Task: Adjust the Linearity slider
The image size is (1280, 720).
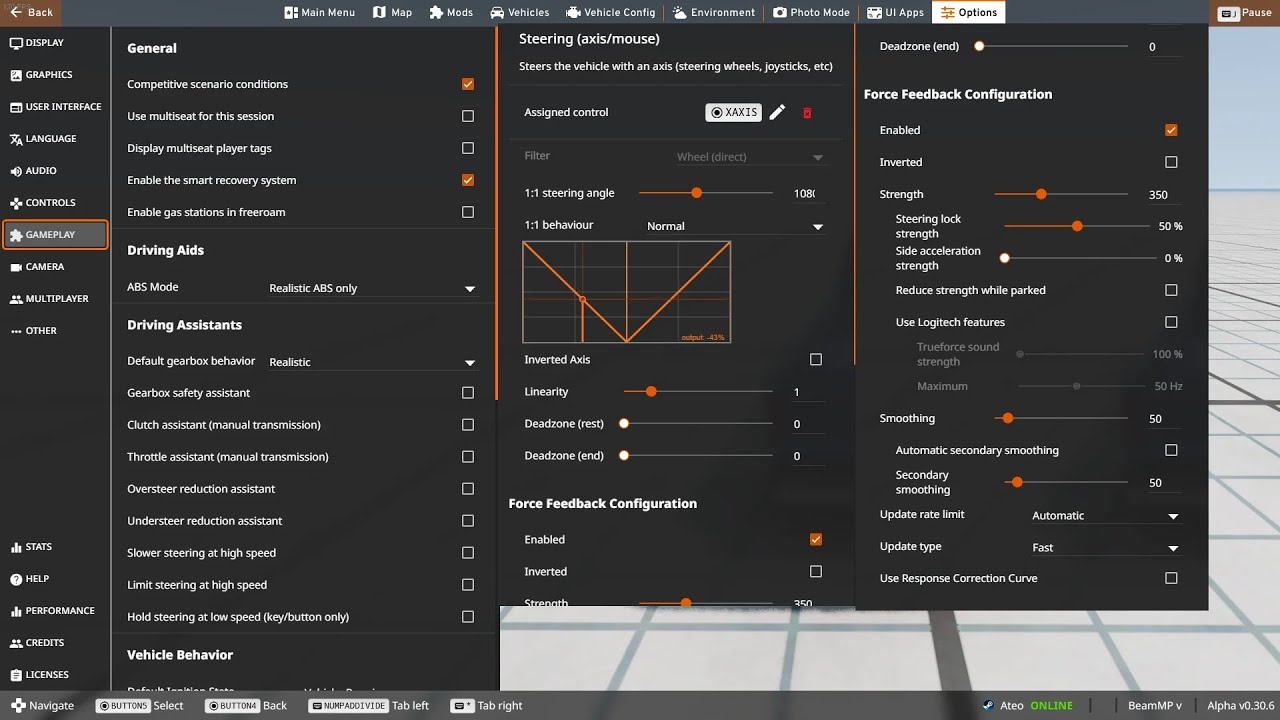Action: pos(698,392)
